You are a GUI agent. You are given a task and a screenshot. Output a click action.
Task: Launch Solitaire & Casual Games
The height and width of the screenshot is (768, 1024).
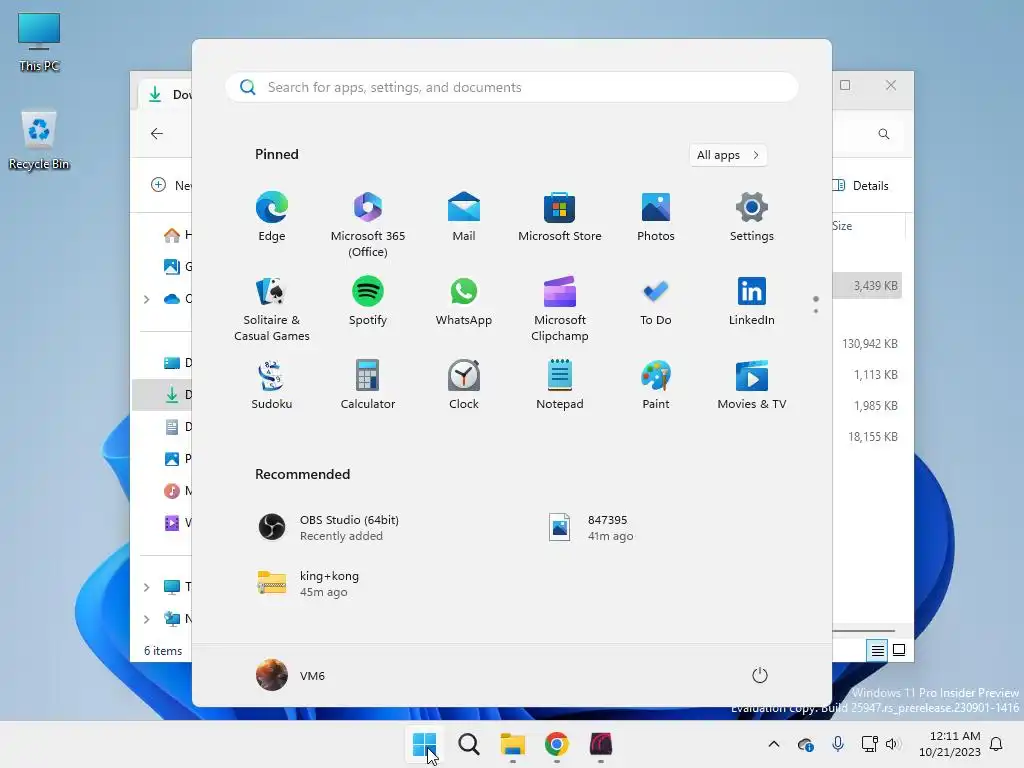pyautogui.click(x=272, y=309)
